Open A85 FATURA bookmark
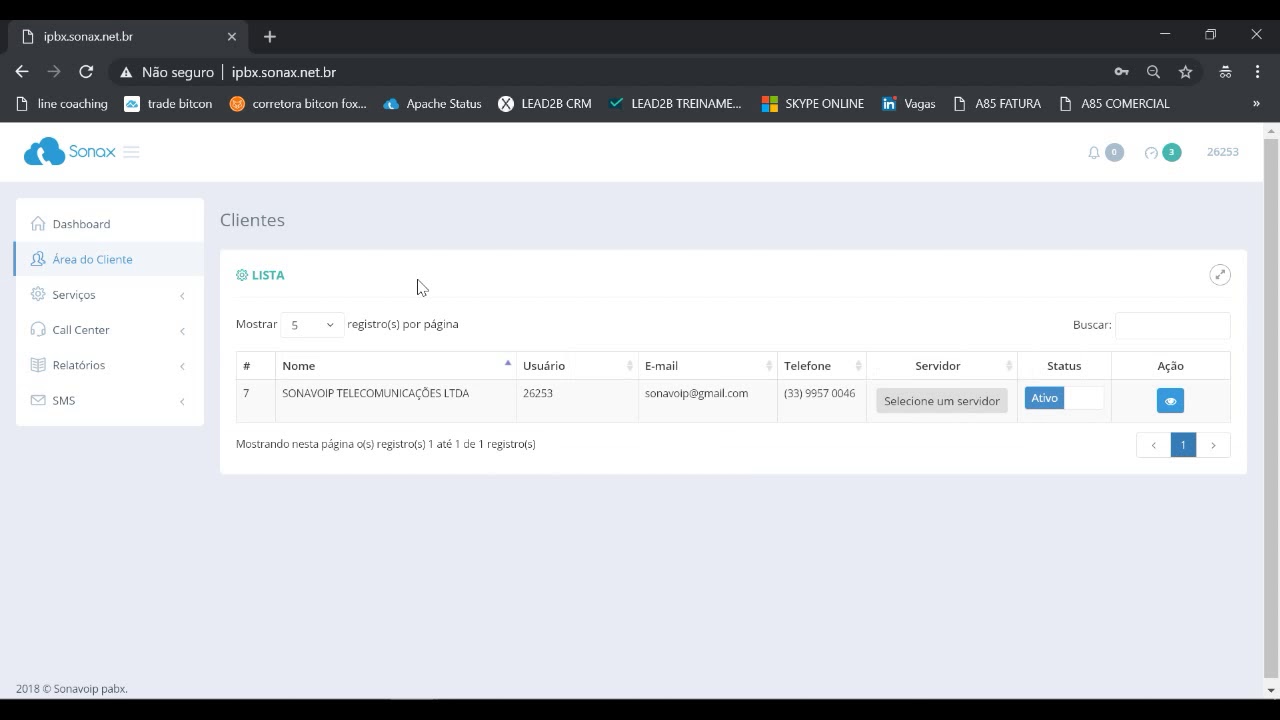The image size is (1280, 720). (997, 103)
